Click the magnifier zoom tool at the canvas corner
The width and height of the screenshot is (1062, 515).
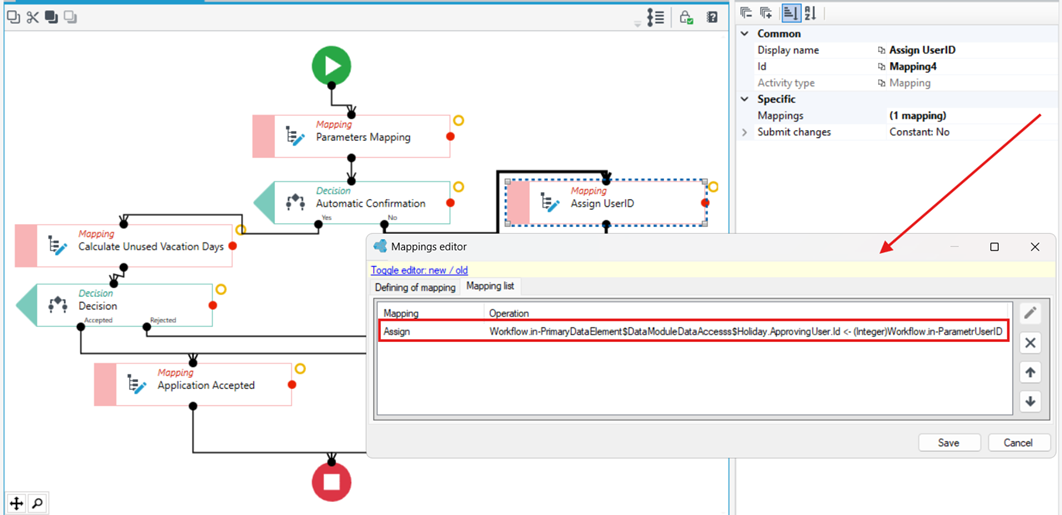point(37,503)
